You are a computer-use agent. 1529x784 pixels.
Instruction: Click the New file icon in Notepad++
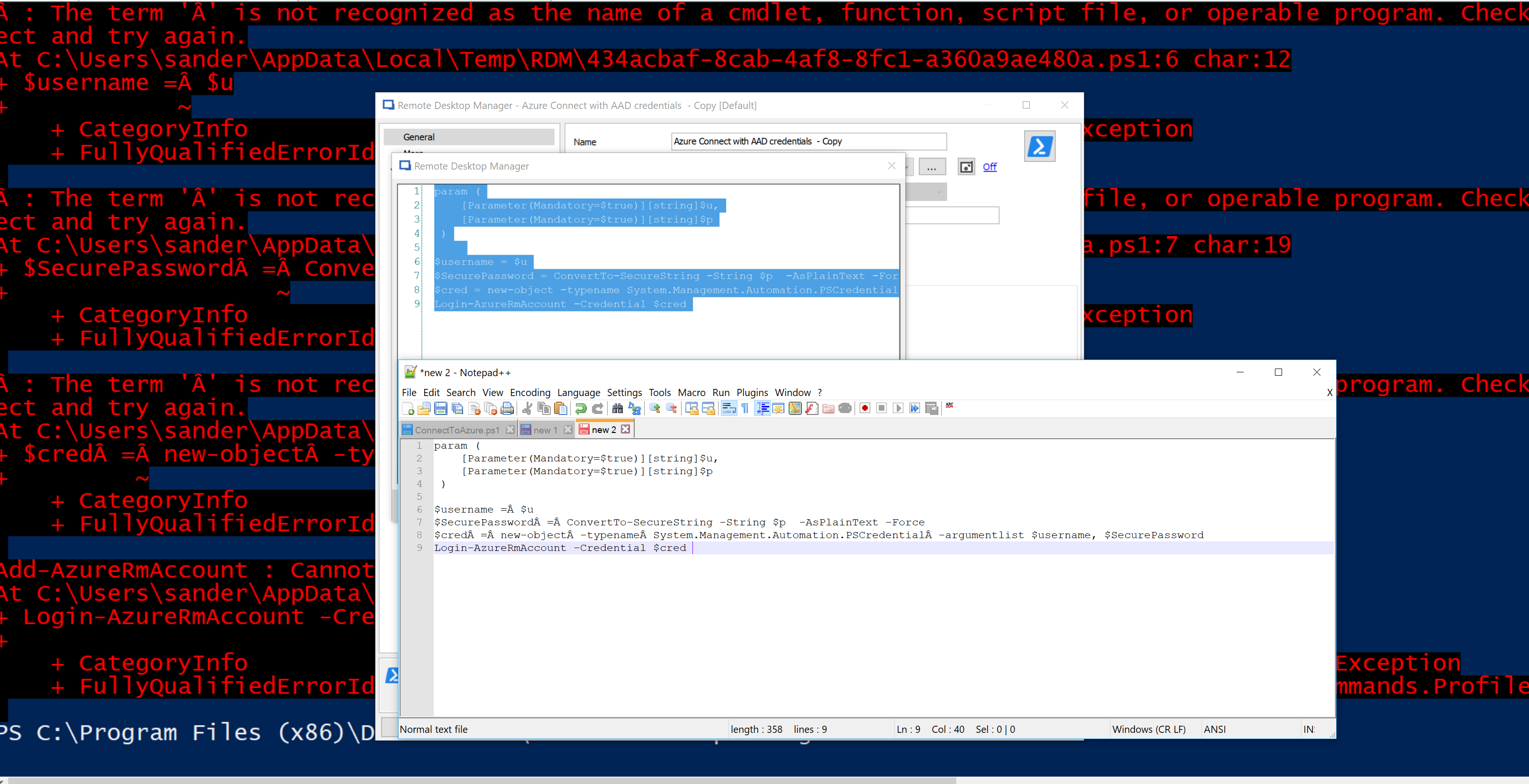pyautogui.click(x=408, y=408)
